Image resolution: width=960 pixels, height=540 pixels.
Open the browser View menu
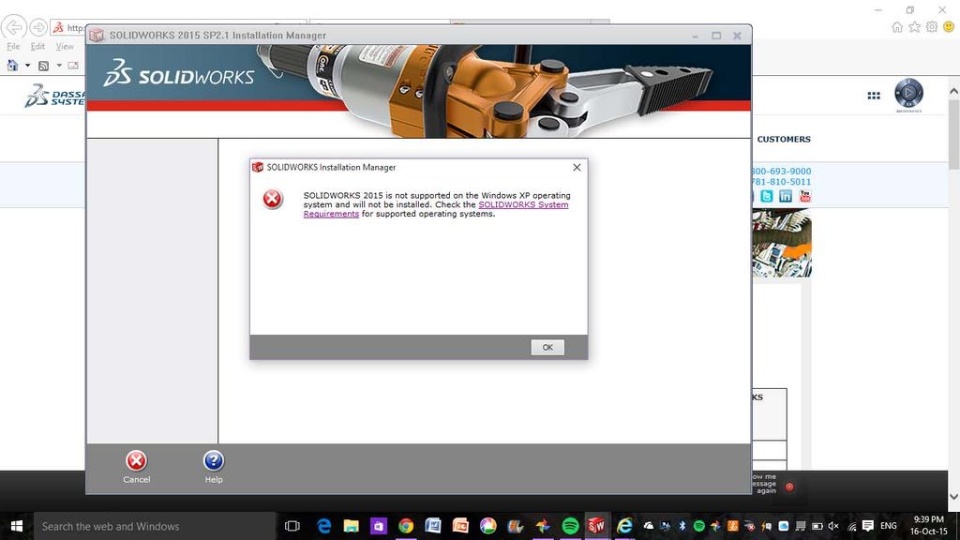[x=64, y=47]
